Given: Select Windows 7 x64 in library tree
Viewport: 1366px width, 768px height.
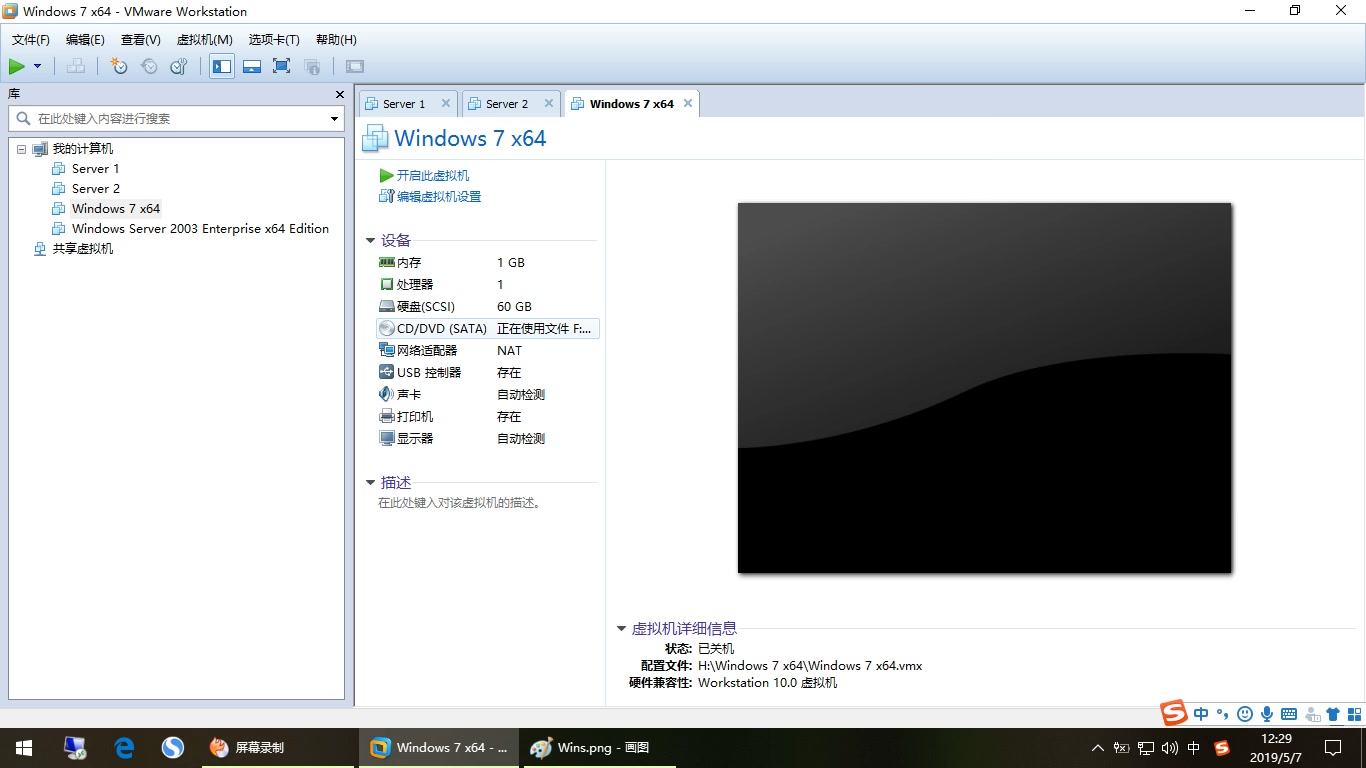Looking at the screenshot, I should point(116,209).
